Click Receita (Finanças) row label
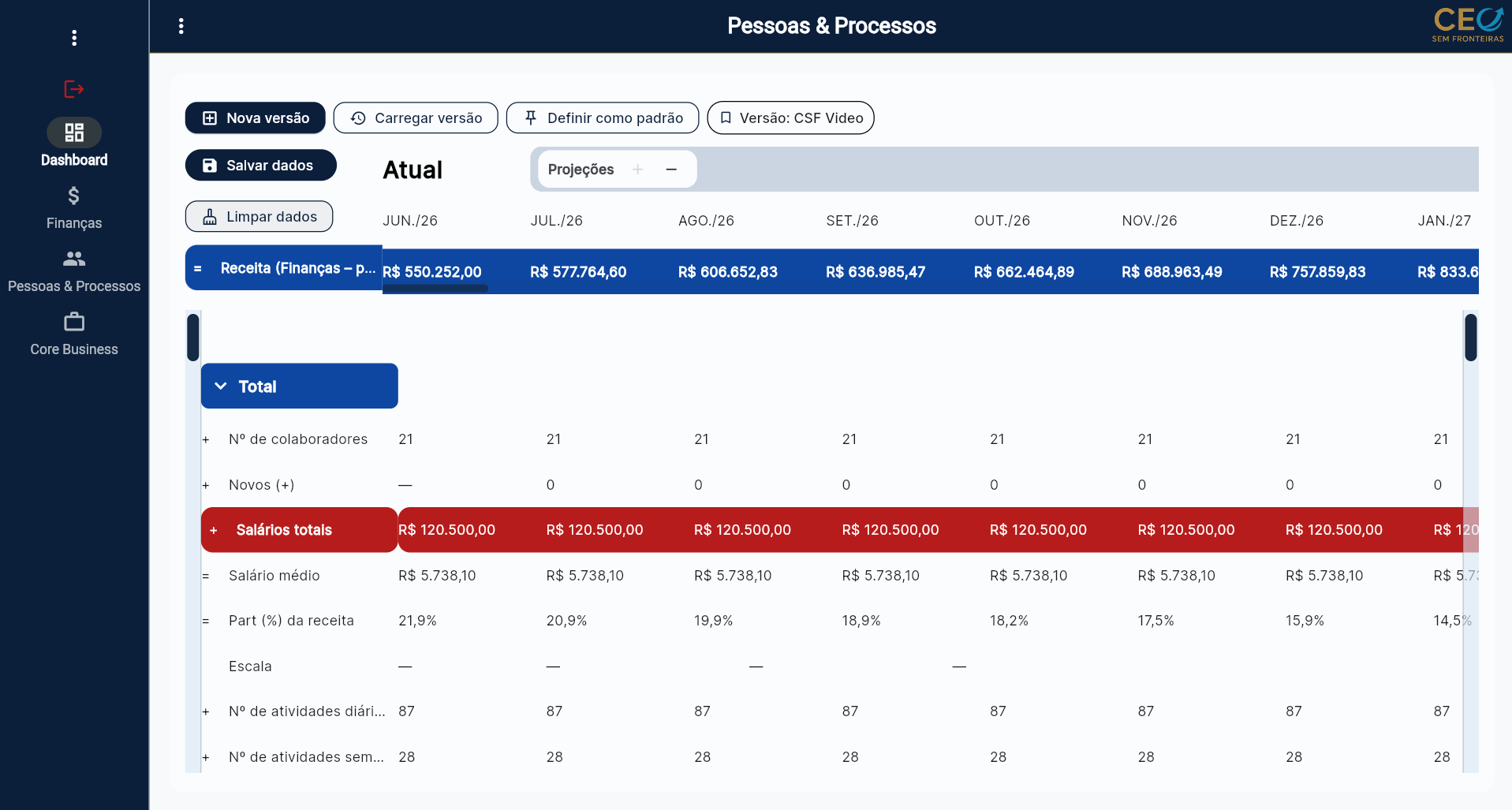Image resolution: width=1512 pixels, height=810 pixels. pyautogui.click(x=298, y=268)
